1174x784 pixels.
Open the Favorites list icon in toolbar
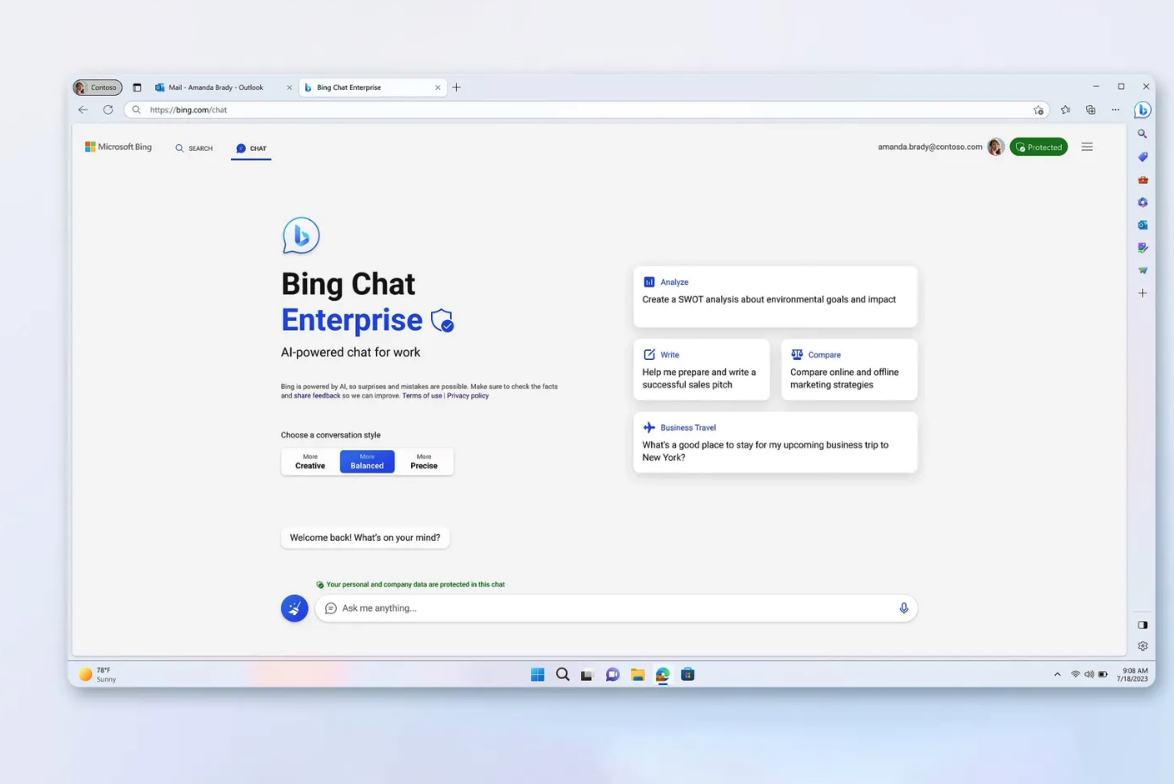pos(1065,110)
